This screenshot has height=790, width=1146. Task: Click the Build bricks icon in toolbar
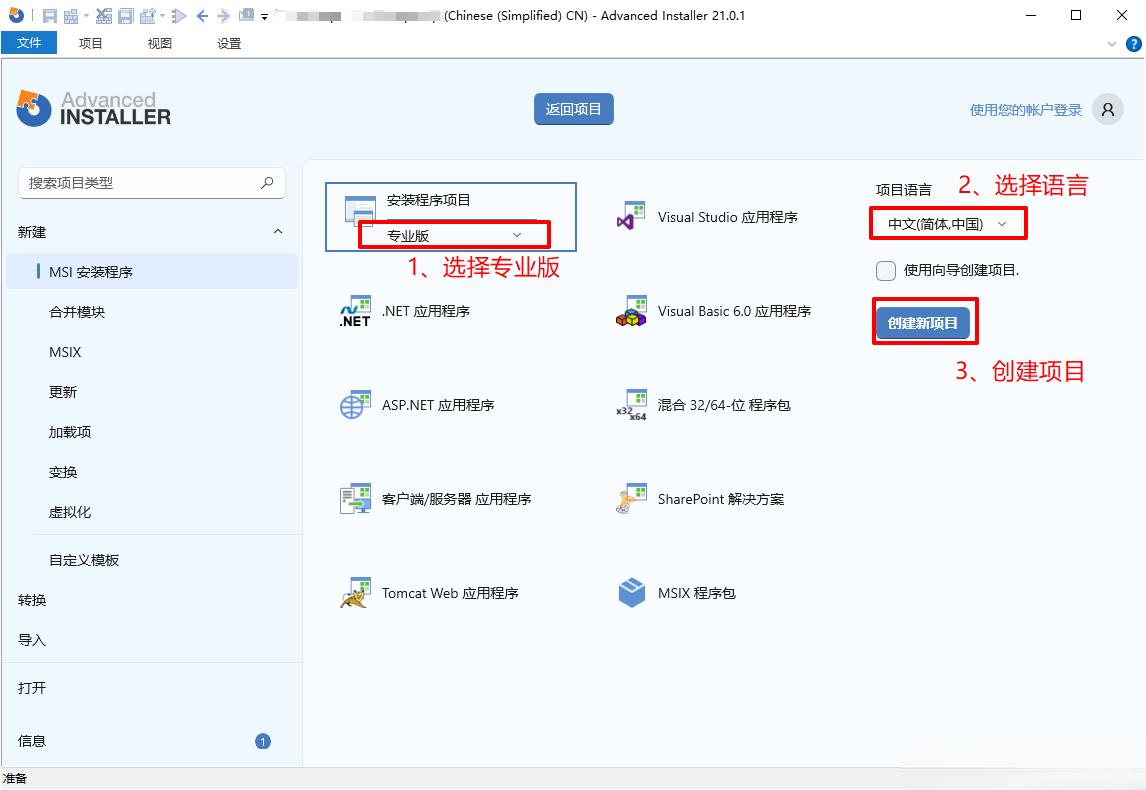(x=71, y=15)
